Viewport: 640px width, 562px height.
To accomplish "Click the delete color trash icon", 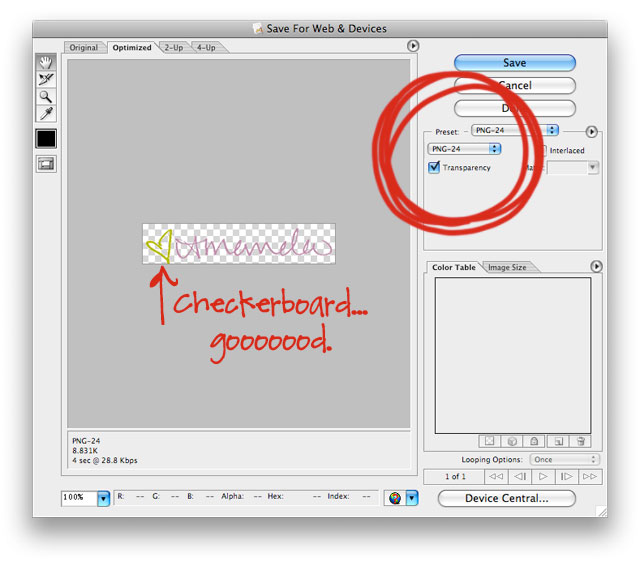I will 580,441.
